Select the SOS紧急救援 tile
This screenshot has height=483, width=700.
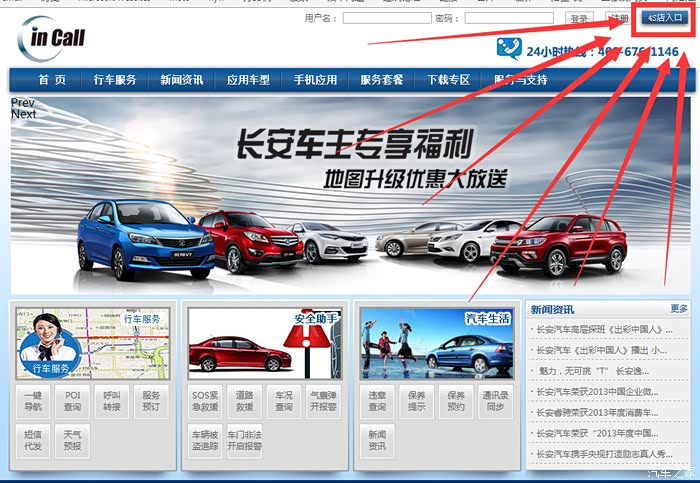[x=205, y=401]
